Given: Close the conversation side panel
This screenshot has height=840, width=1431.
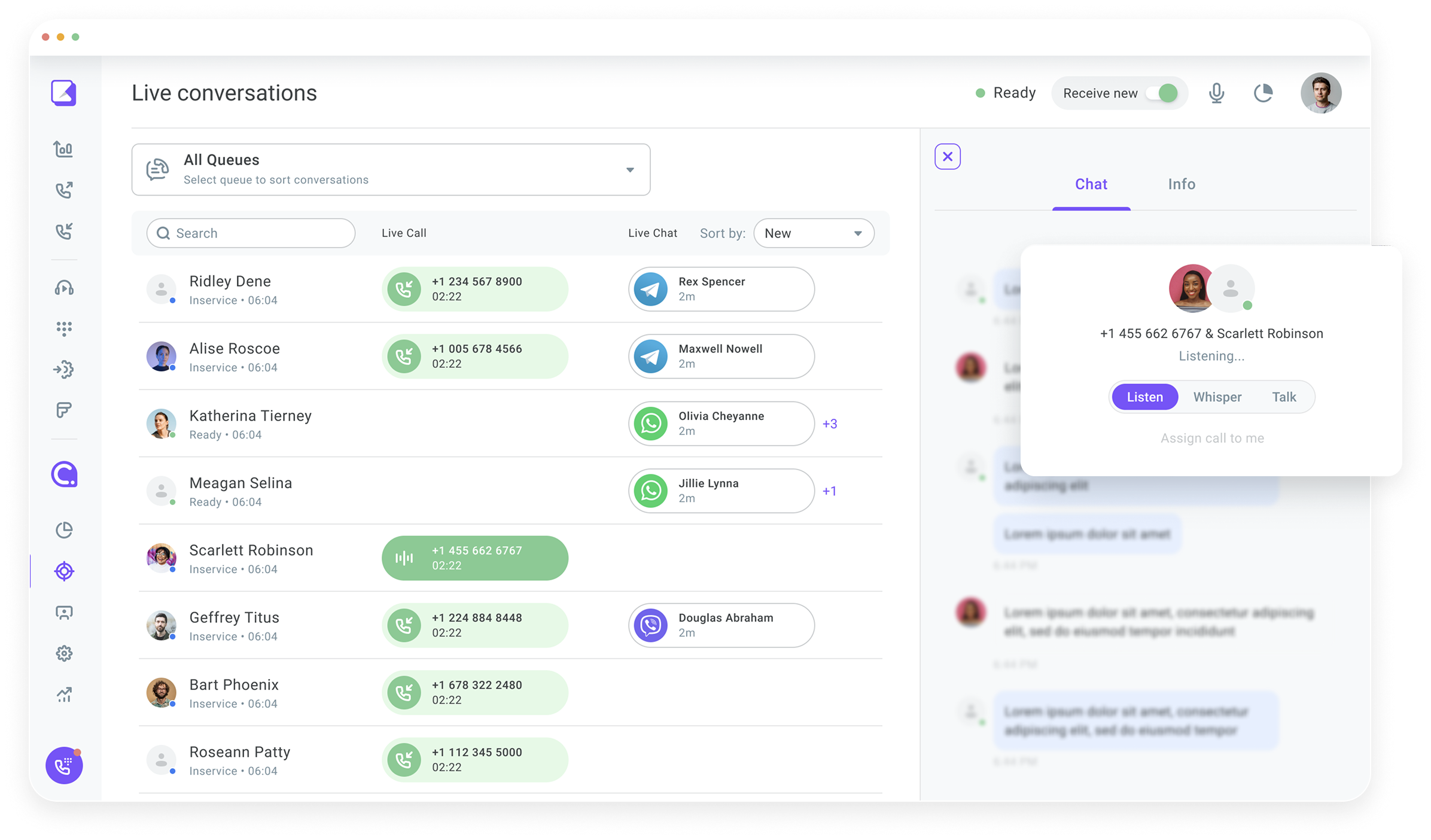Looking at the screenshot, I should coord(948,157).
